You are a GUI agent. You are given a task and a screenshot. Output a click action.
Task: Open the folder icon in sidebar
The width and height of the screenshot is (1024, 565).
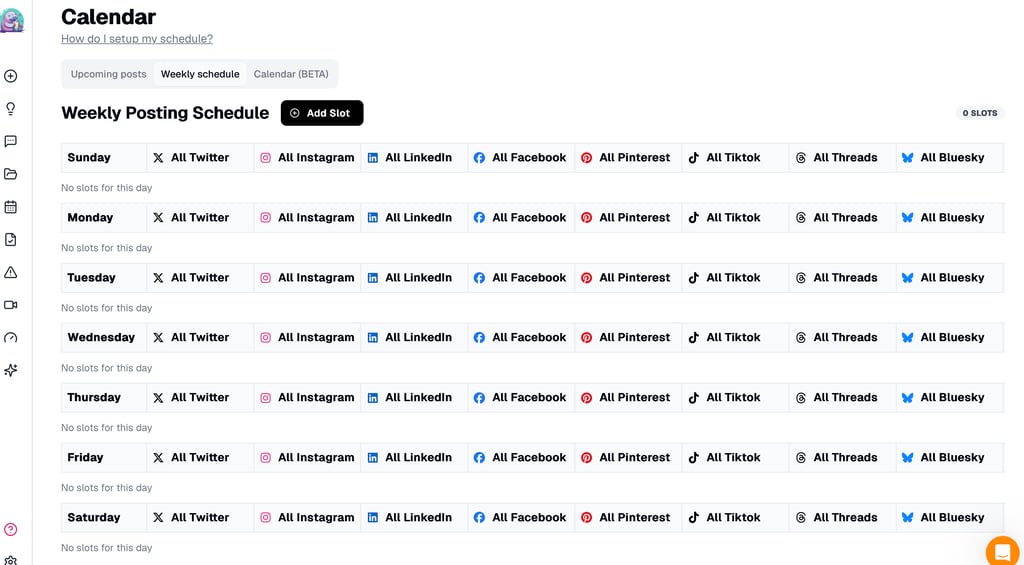pos(11,174)
